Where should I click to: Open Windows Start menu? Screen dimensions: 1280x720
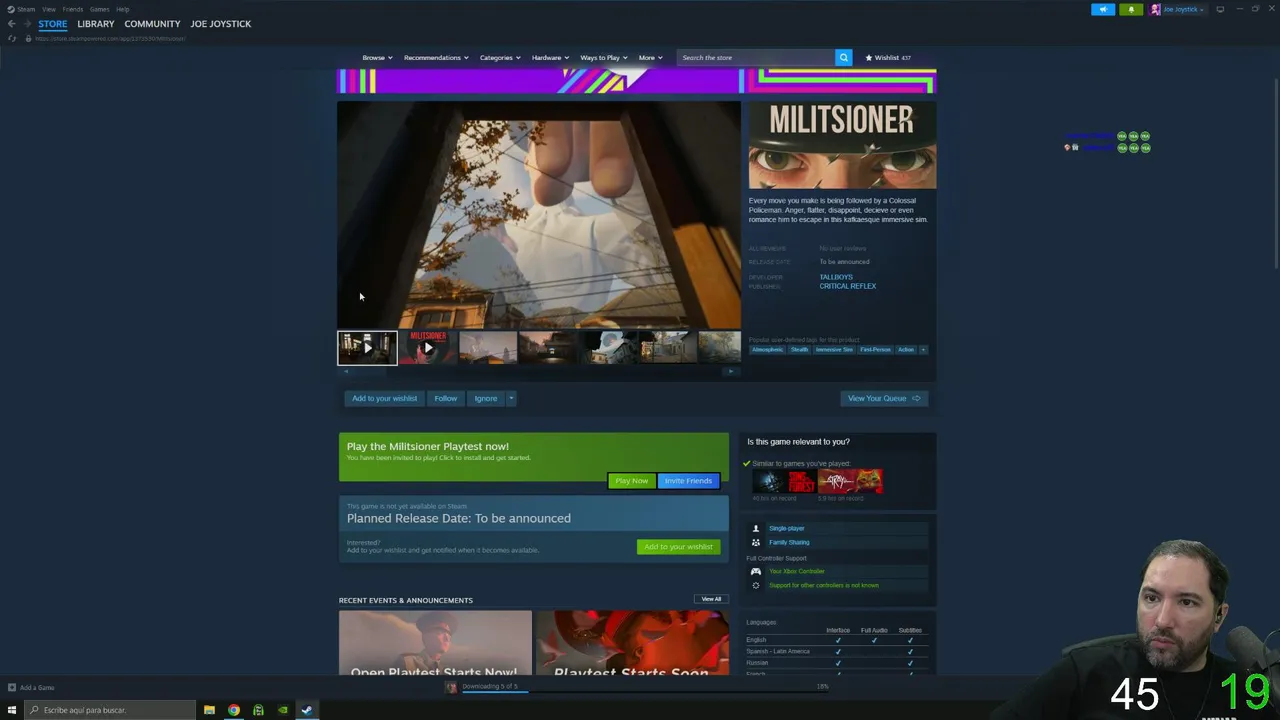tap(12, 710)
